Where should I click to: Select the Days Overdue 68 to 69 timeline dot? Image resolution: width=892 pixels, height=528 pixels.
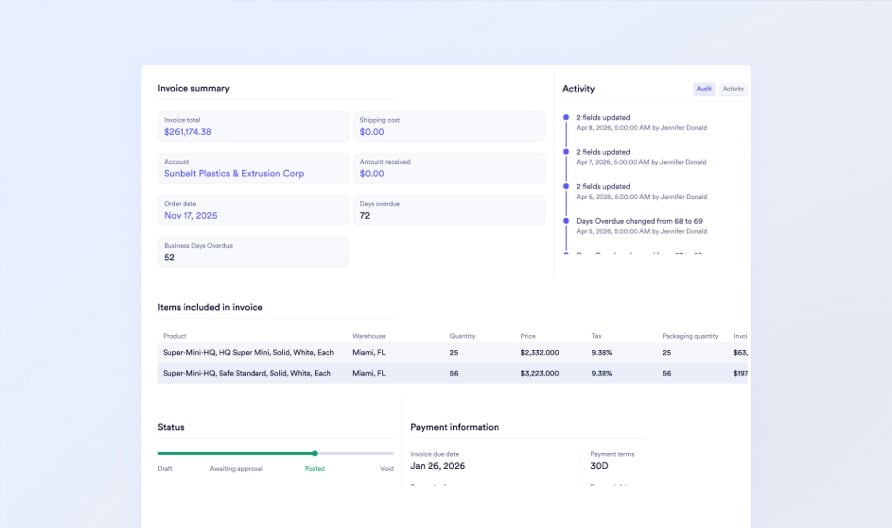[565, 221]
